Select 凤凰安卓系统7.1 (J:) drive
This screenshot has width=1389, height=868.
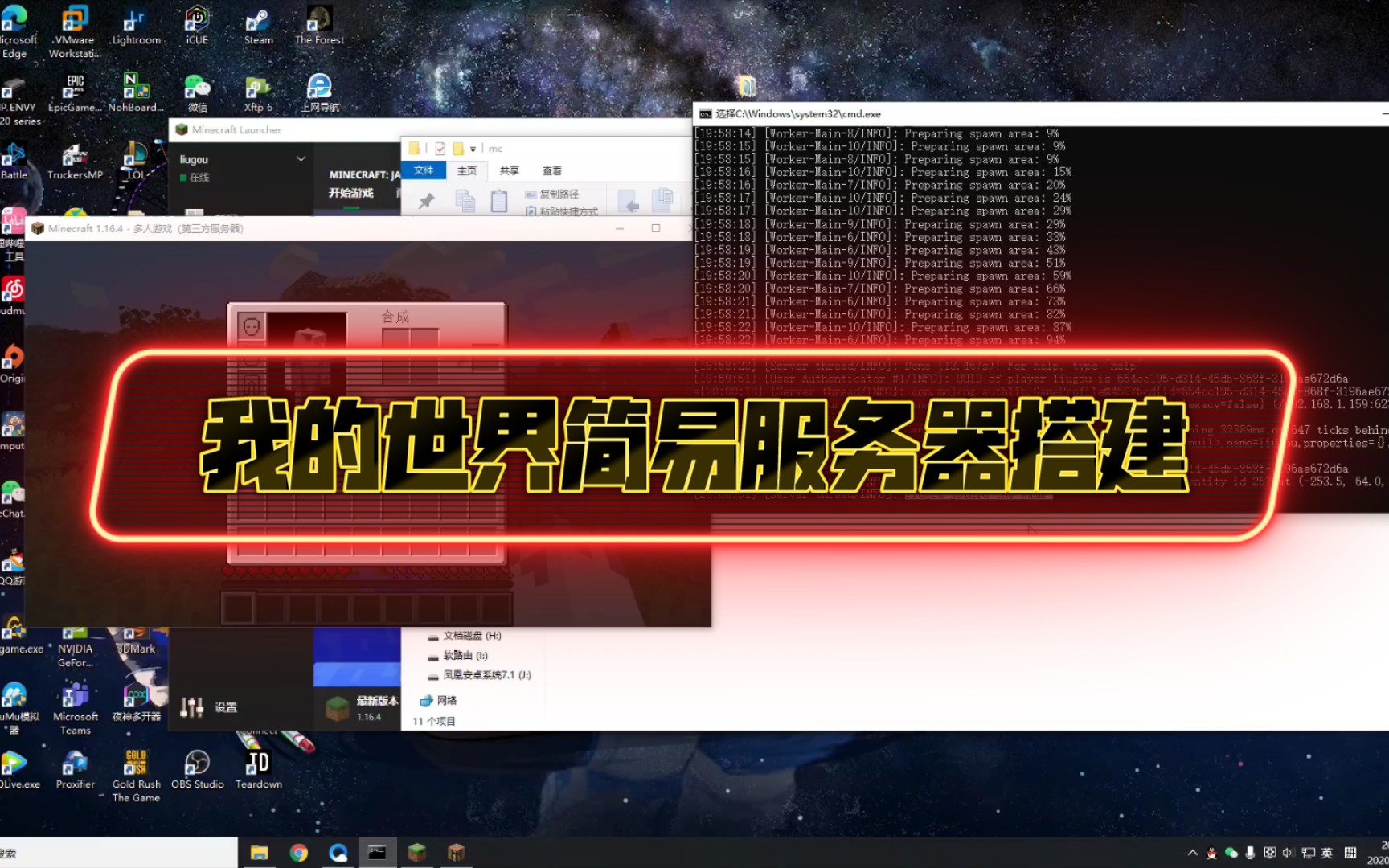coord(480,675)
